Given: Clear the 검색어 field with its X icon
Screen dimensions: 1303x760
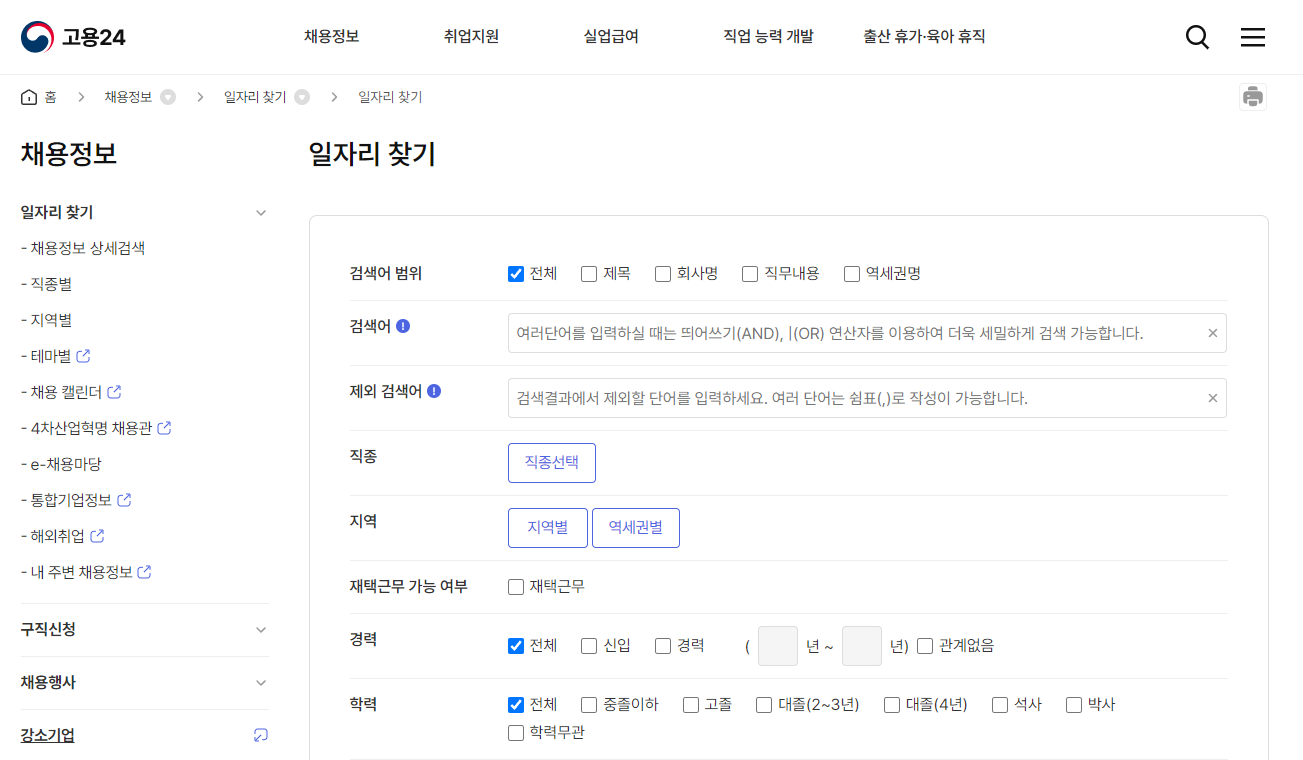Looking at the screenshot, I should (1213, 333).
